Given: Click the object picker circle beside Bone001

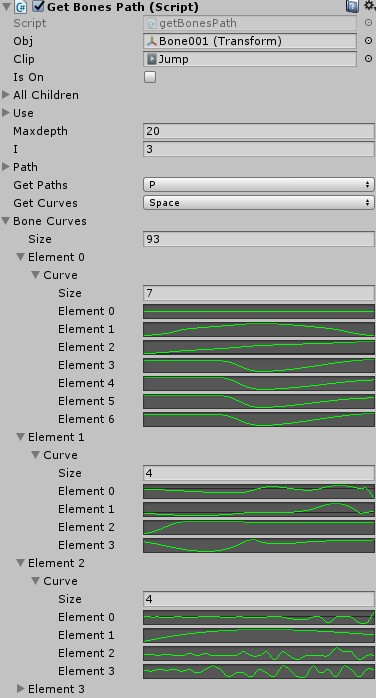Looking at the screenshot, I should pyautogui.click(x=368, y=41).
